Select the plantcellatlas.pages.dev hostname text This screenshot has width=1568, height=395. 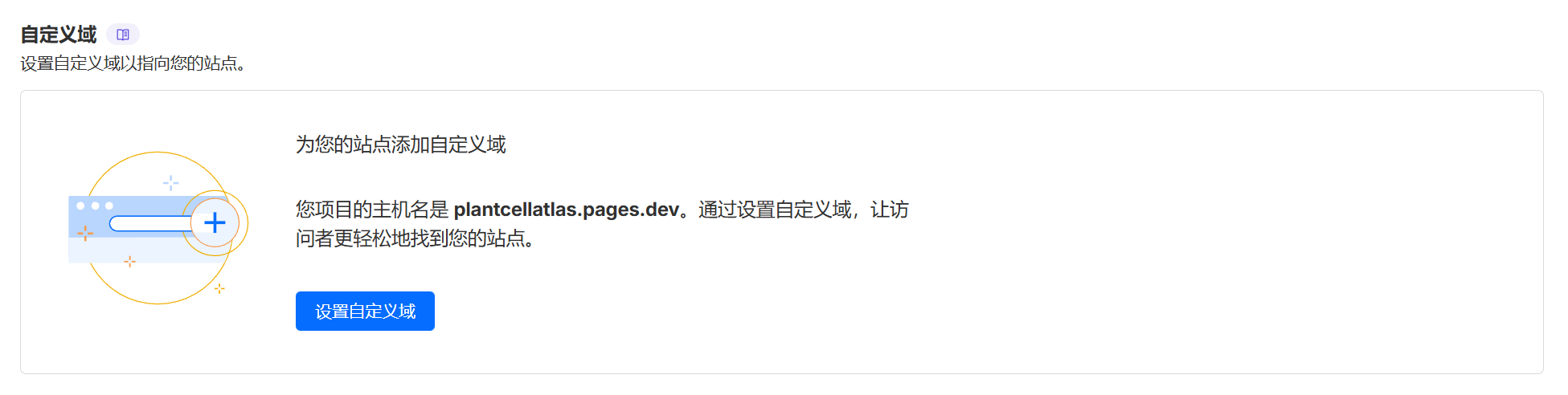click(567, 210)
